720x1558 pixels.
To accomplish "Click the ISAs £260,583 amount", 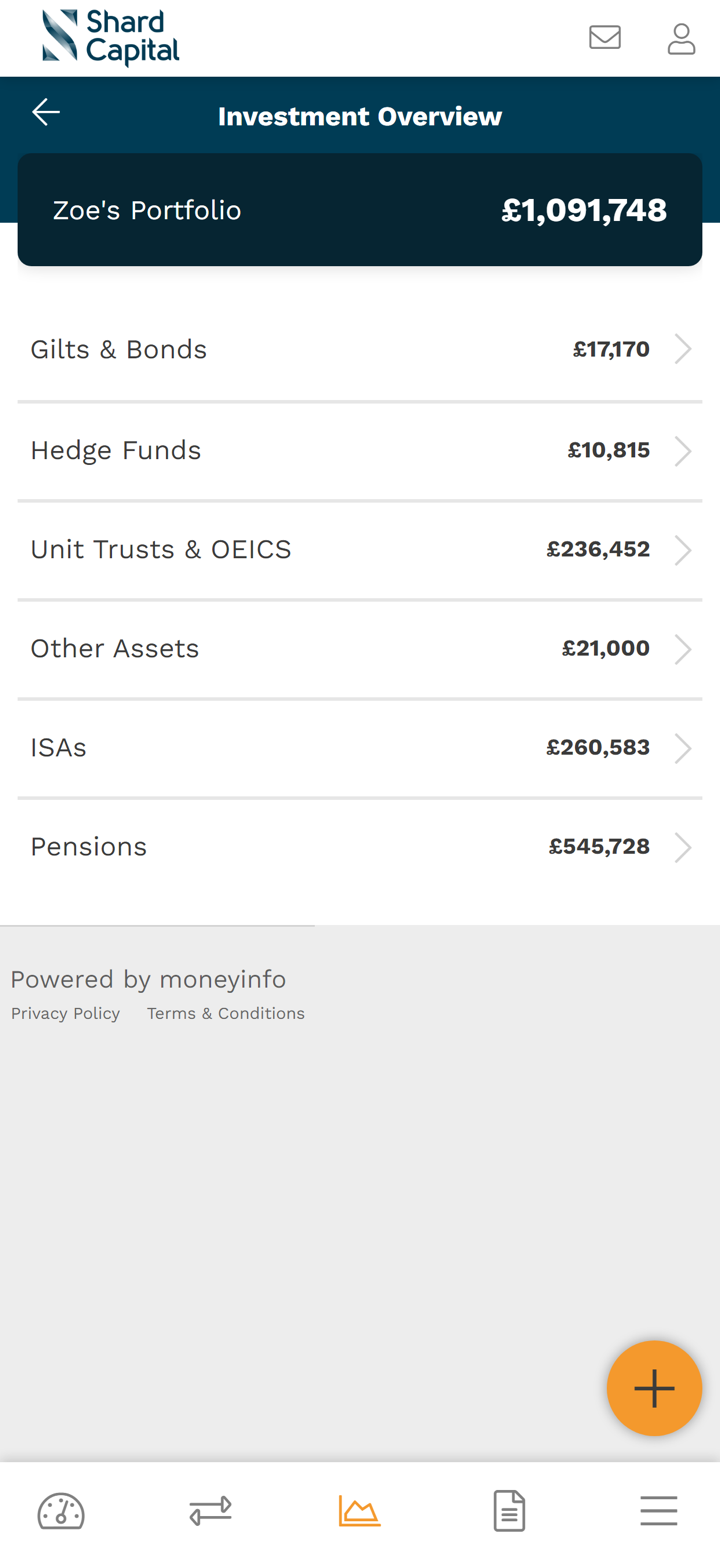I will click(x=598, y=748).
